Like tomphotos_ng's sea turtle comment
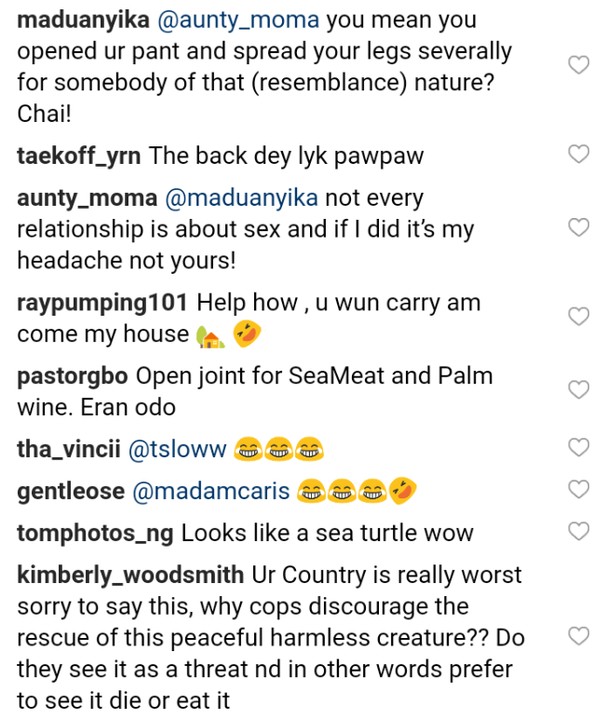This screenshot has width=607, height=720. [577, 529]
